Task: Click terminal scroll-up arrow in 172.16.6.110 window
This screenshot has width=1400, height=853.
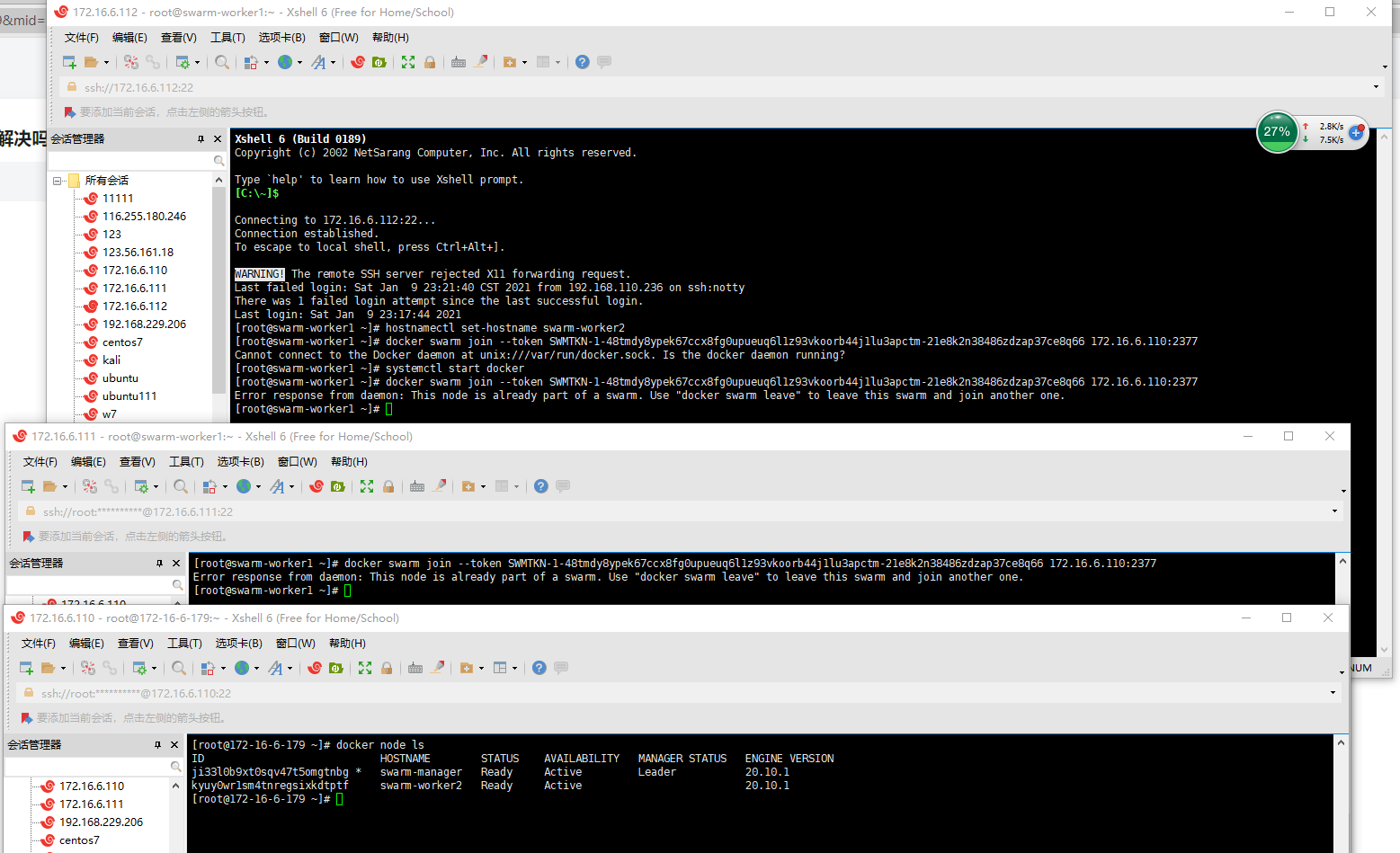Action: 1341,743
